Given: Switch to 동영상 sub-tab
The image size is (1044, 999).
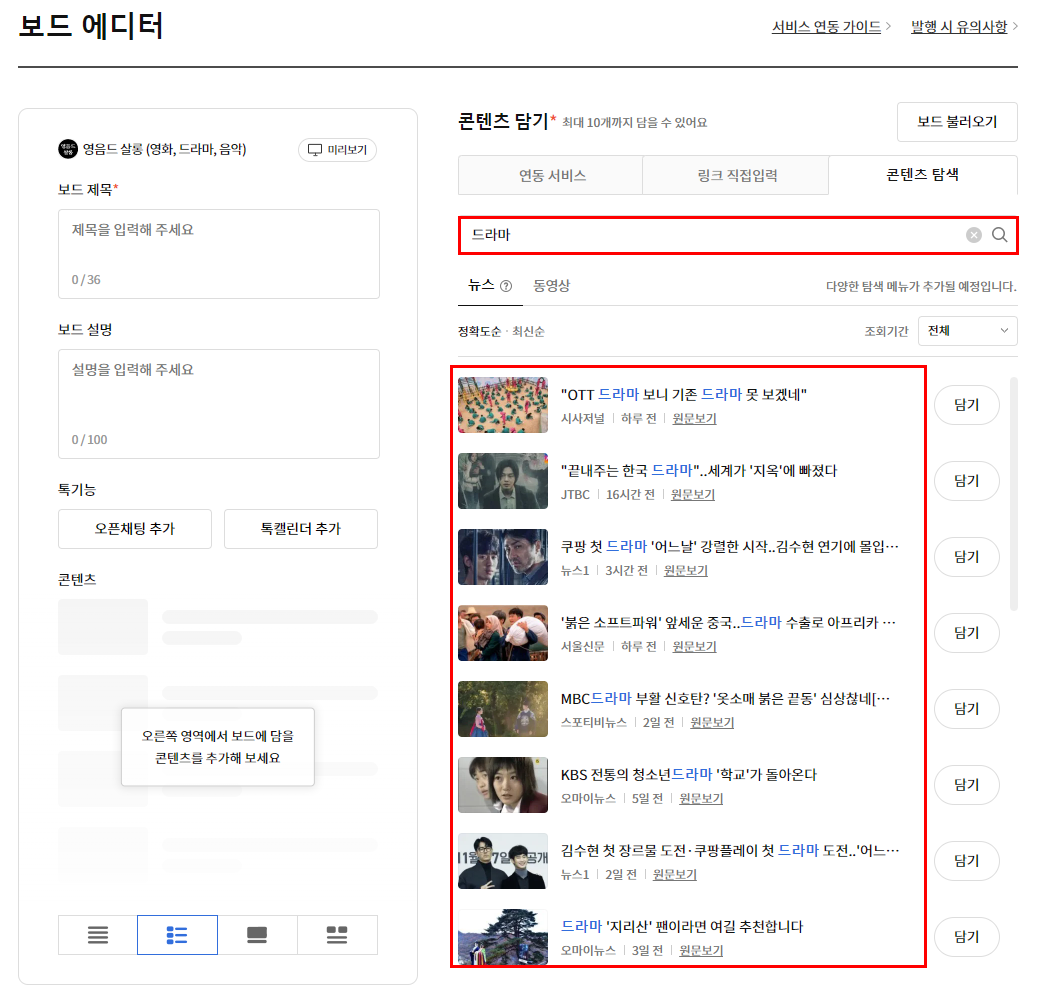Looking at the screenshot, I should tap(551, 286).
